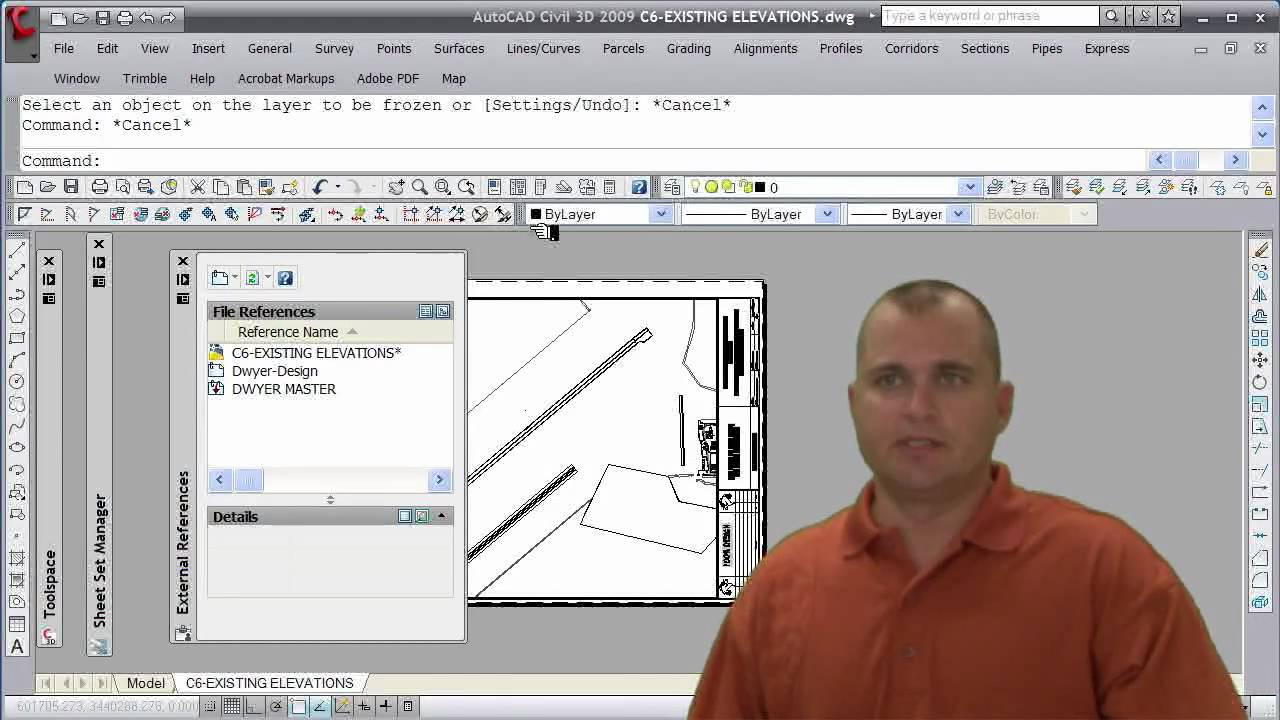Viewport: 1280px width, 720px height.
Task: Select the Pan hand tool
Action: click(x=397, y=187)
